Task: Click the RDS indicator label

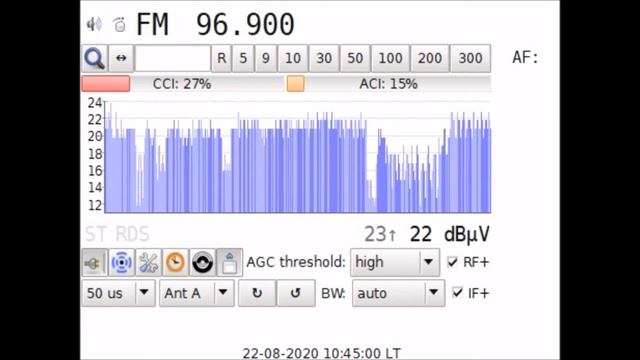Action: point(132,234)
